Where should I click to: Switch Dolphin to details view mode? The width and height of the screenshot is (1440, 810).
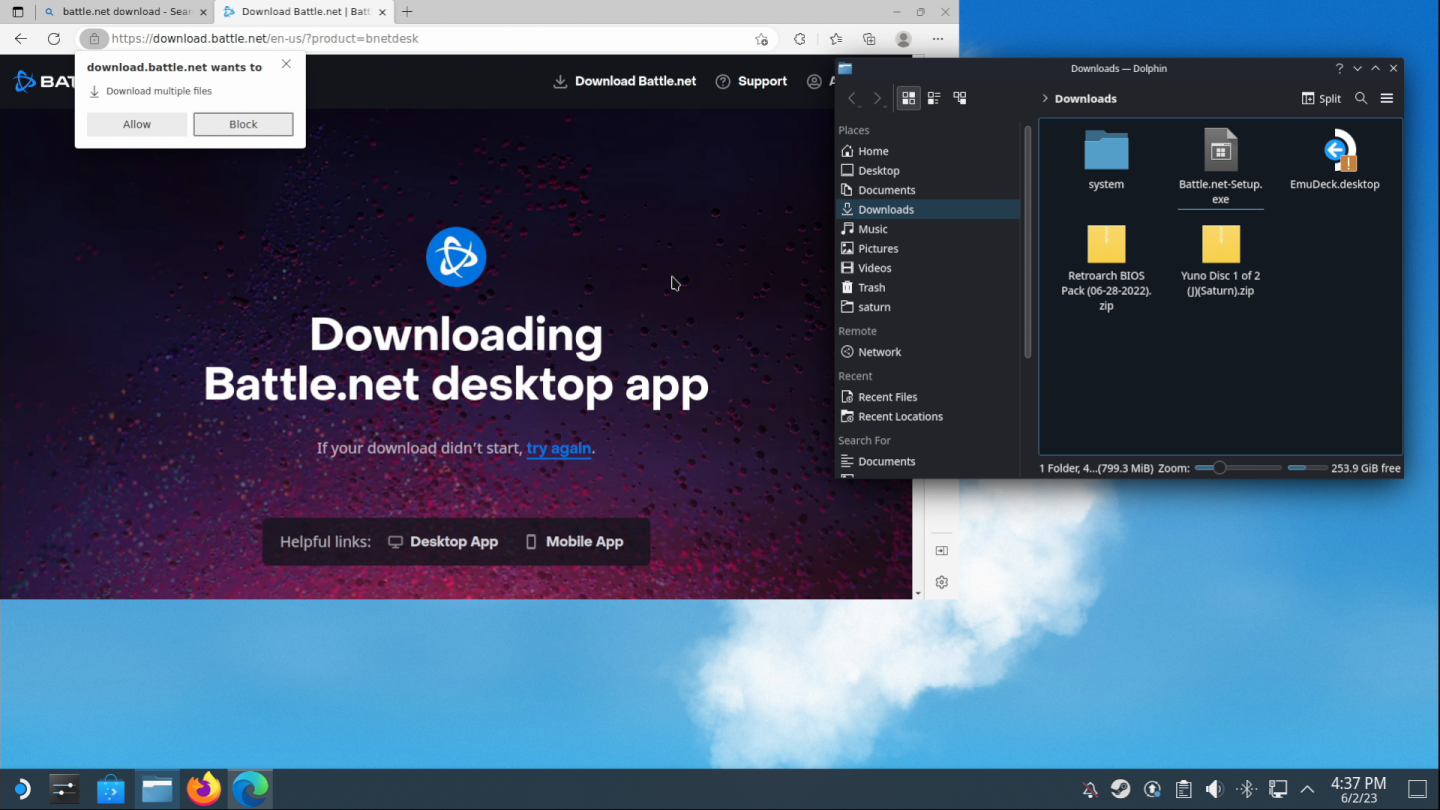(960, 98)
